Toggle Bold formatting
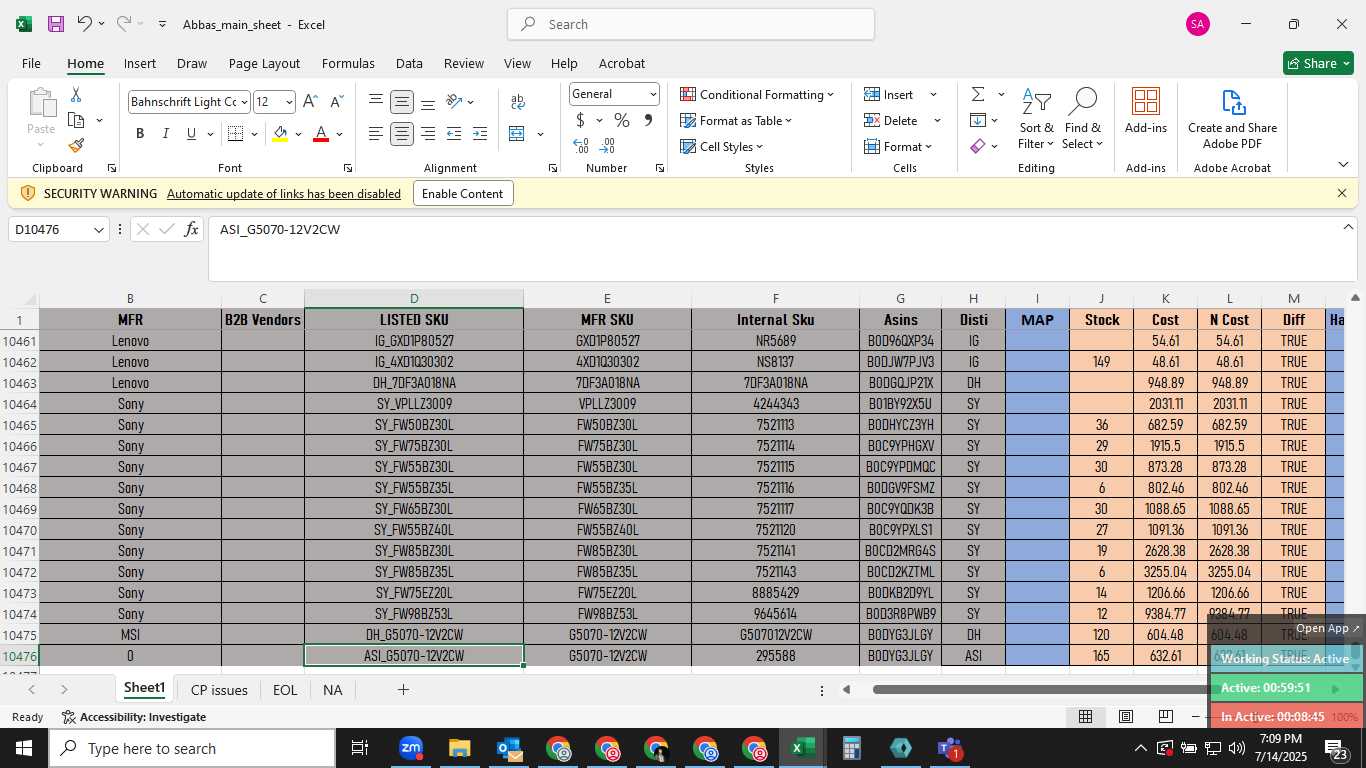Viewport: 1366px width, 768px height. tap(140, 134)
